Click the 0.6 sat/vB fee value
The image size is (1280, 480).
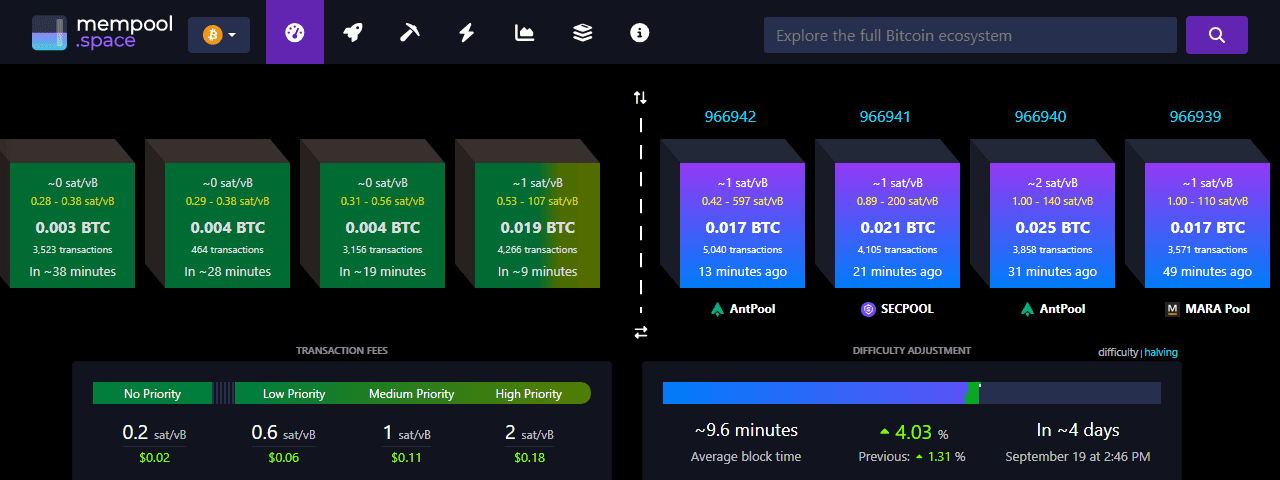pos(282,433)
